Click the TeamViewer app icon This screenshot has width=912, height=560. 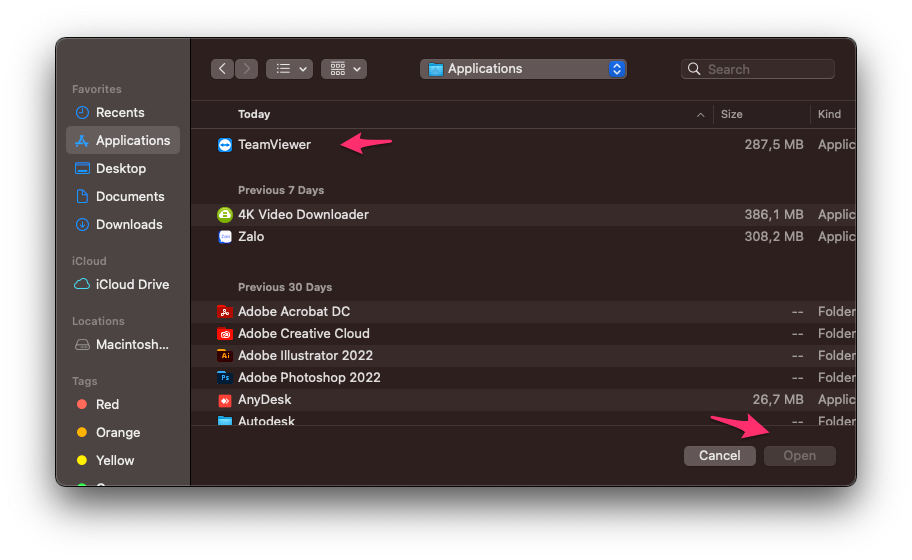tap(225, 145)
